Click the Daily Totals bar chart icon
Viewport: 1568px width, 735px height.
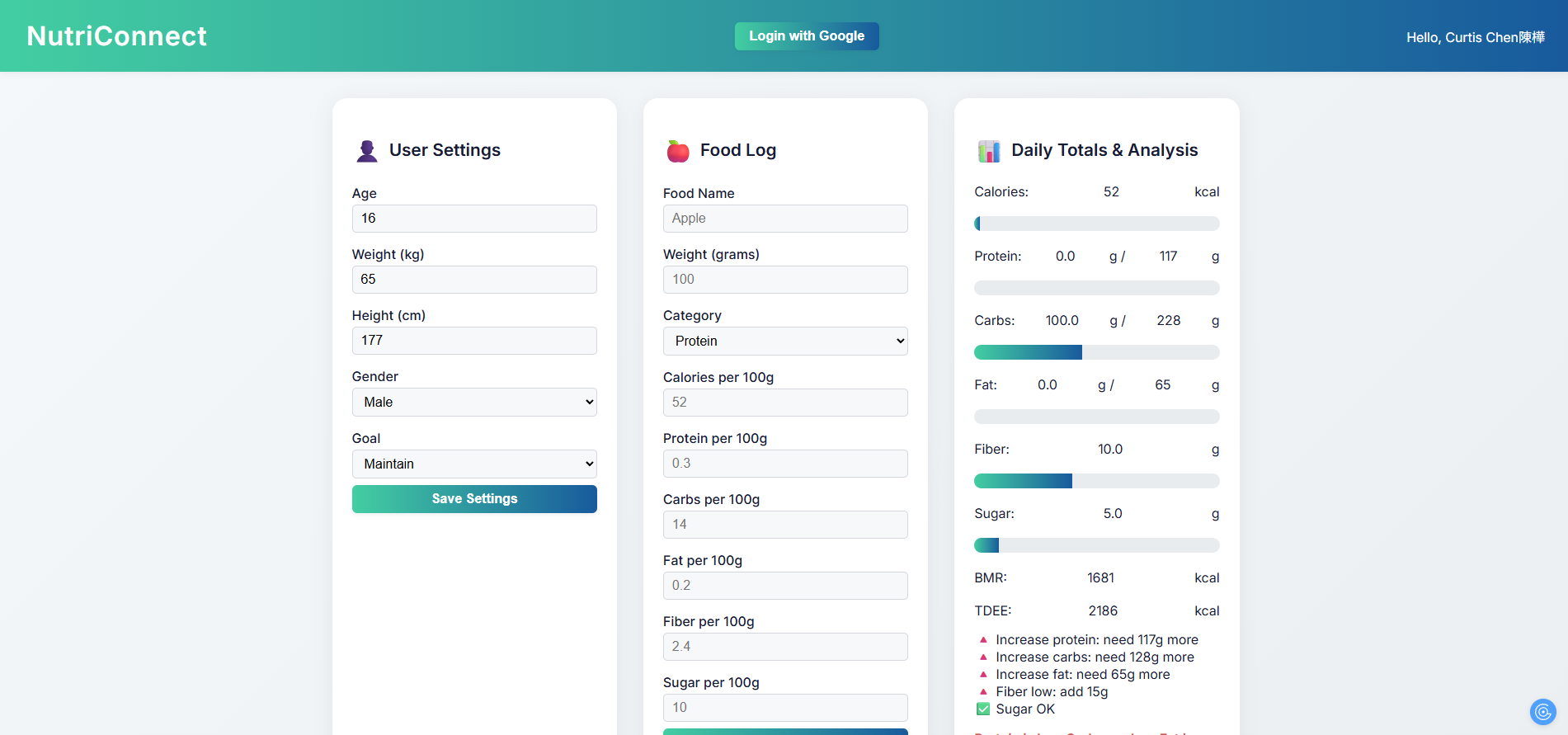[989, 151]
